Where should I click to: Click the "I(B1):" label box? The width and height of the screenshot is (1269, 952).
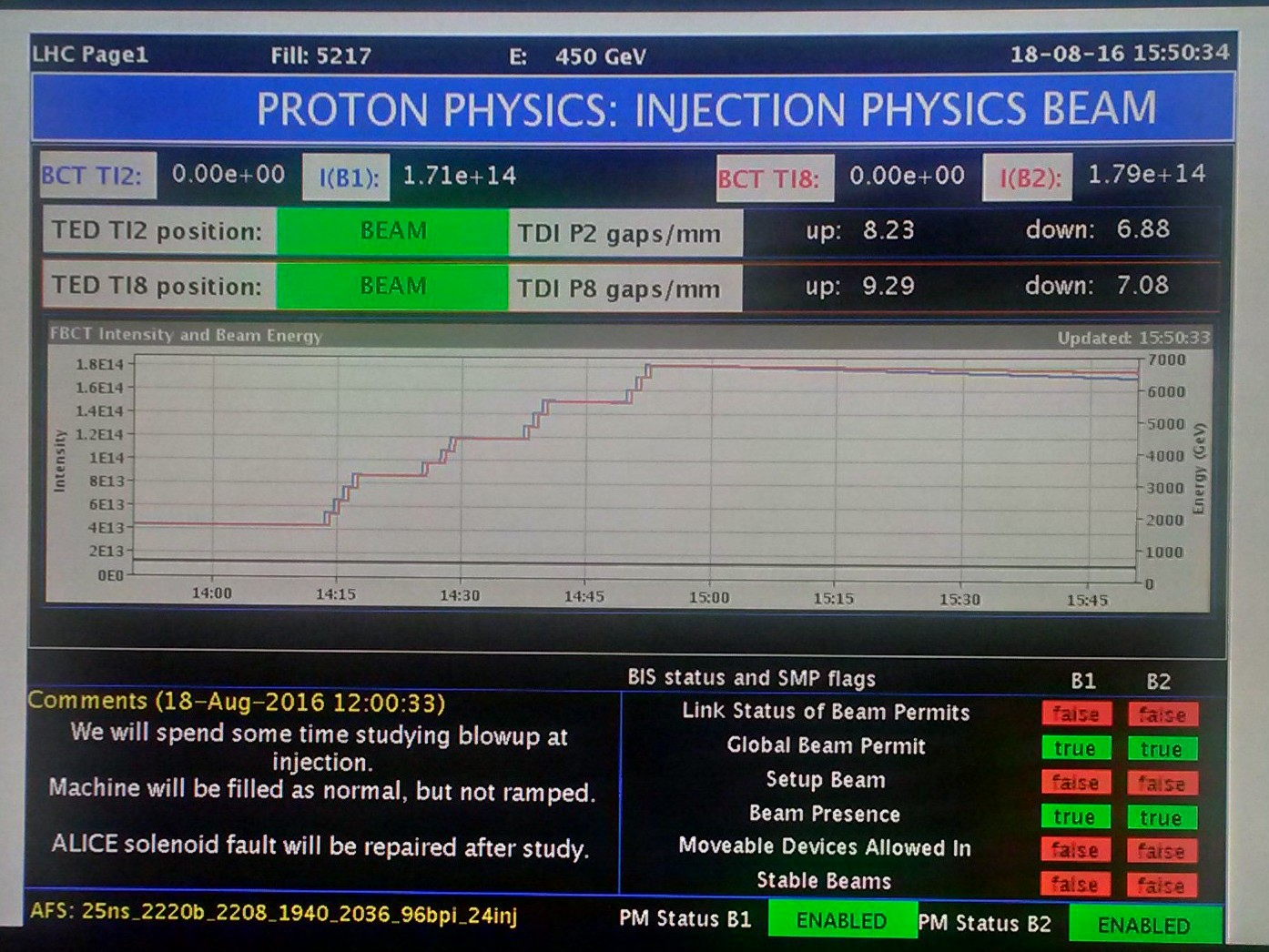pos(346,177)
